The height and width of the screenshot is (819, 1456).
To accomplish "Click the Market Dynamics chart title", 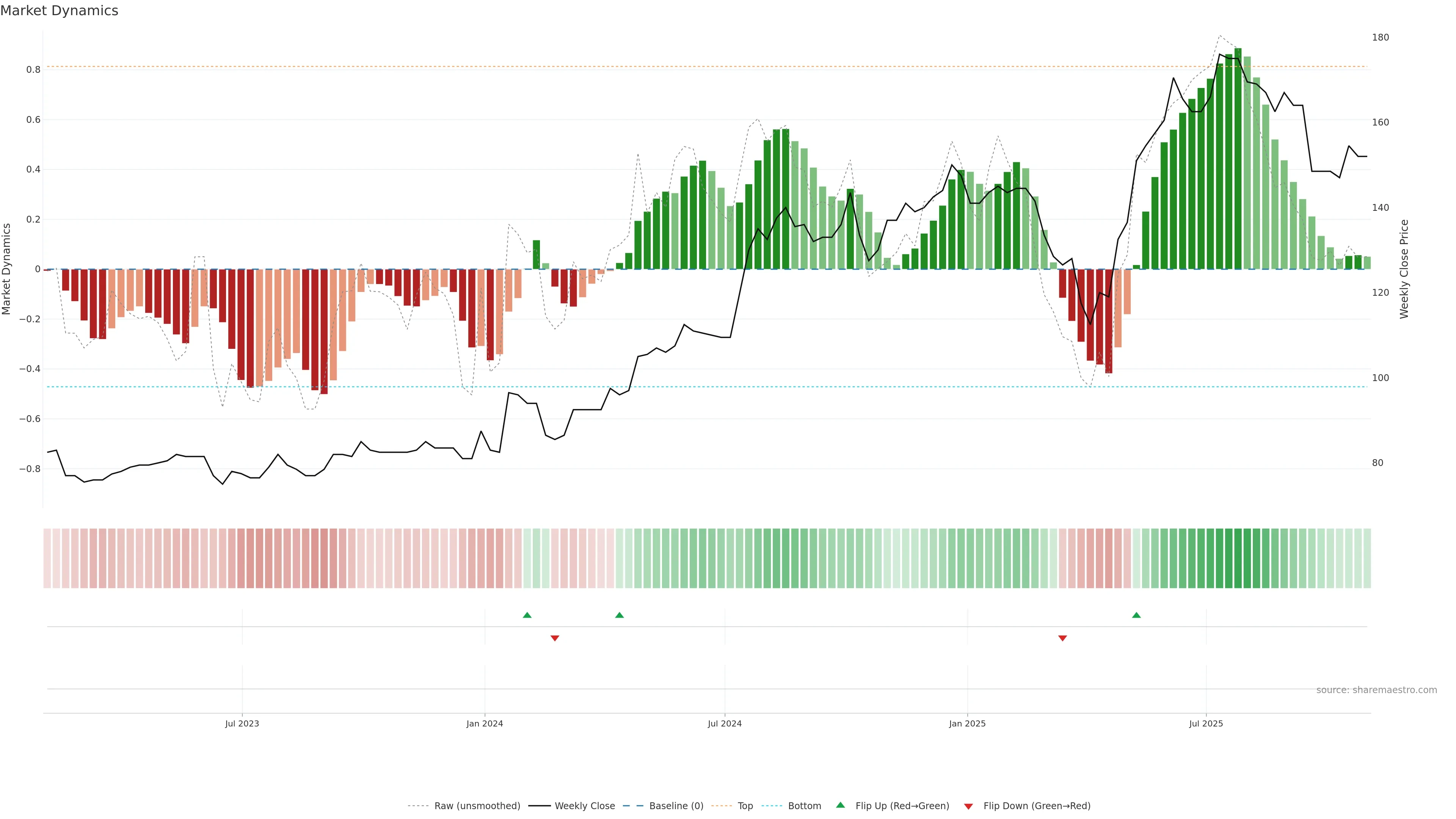I will (60, 11).
